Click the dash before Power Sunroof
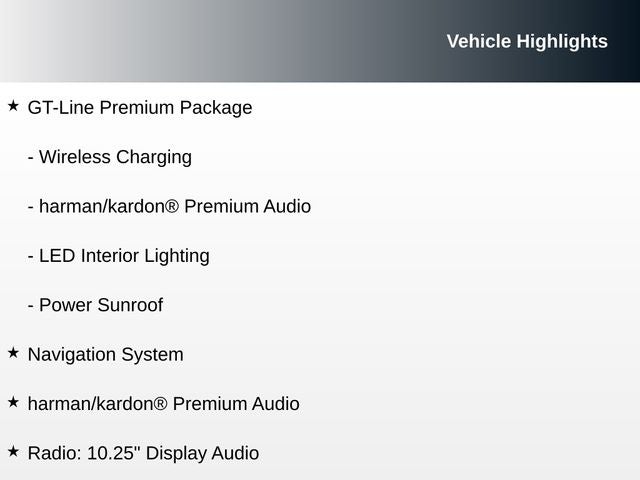This screenshot has height=480, width=640. 31,306
